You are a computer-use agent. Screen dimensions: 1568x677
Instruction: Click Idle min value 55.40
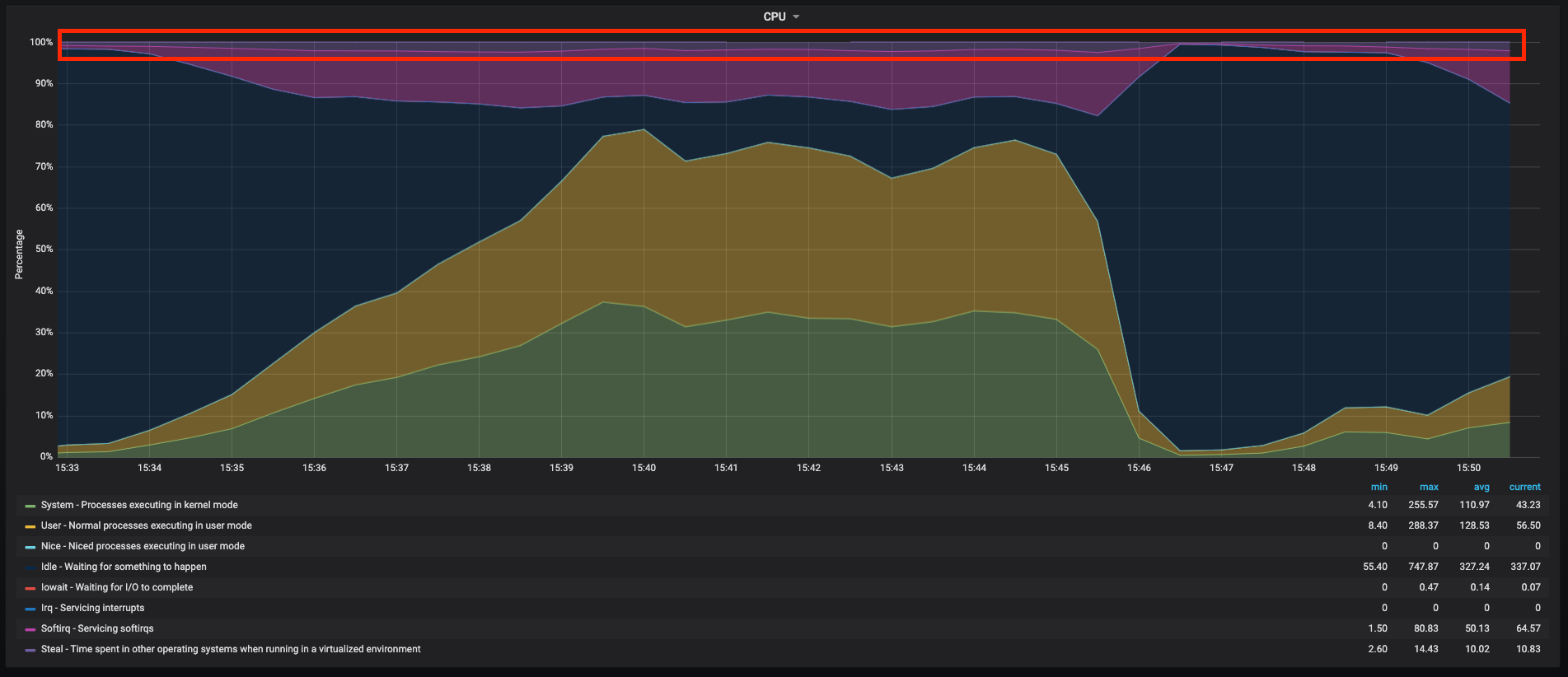click(1375, 567)
